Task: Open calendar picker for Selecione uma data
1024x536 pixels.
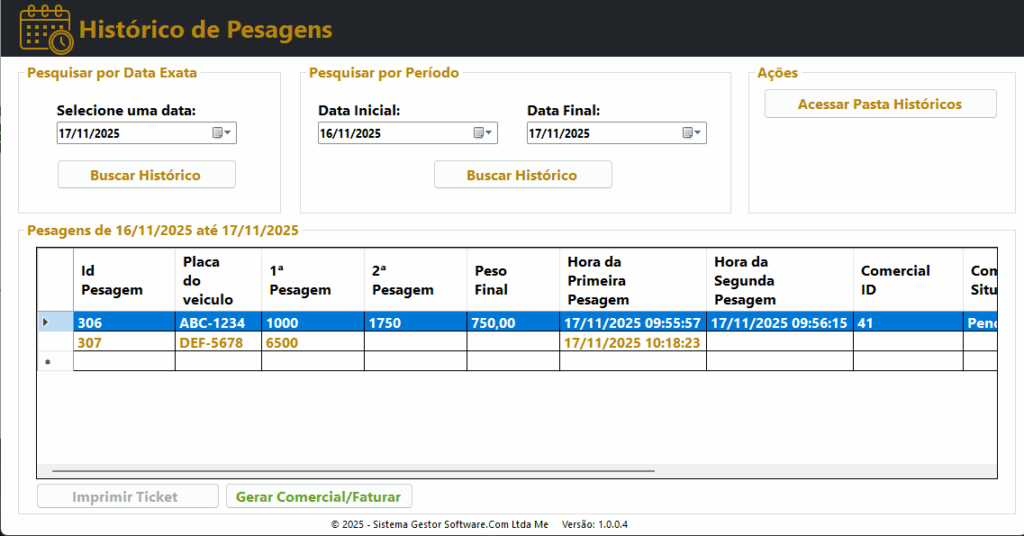Action: click(x=221, y=133)
